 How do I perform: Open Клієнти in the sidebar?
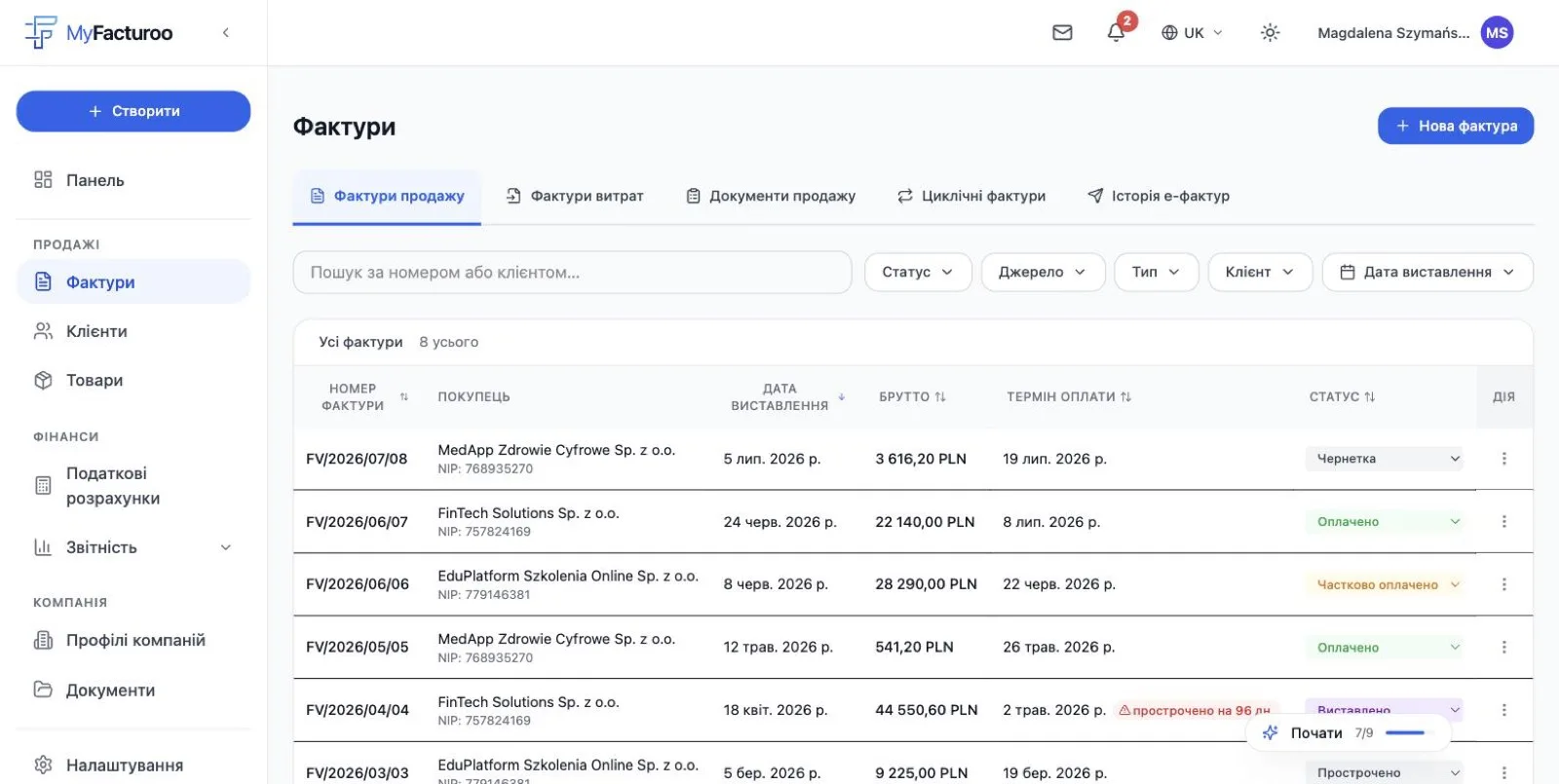pyautogui.click(x=133, y=331)
